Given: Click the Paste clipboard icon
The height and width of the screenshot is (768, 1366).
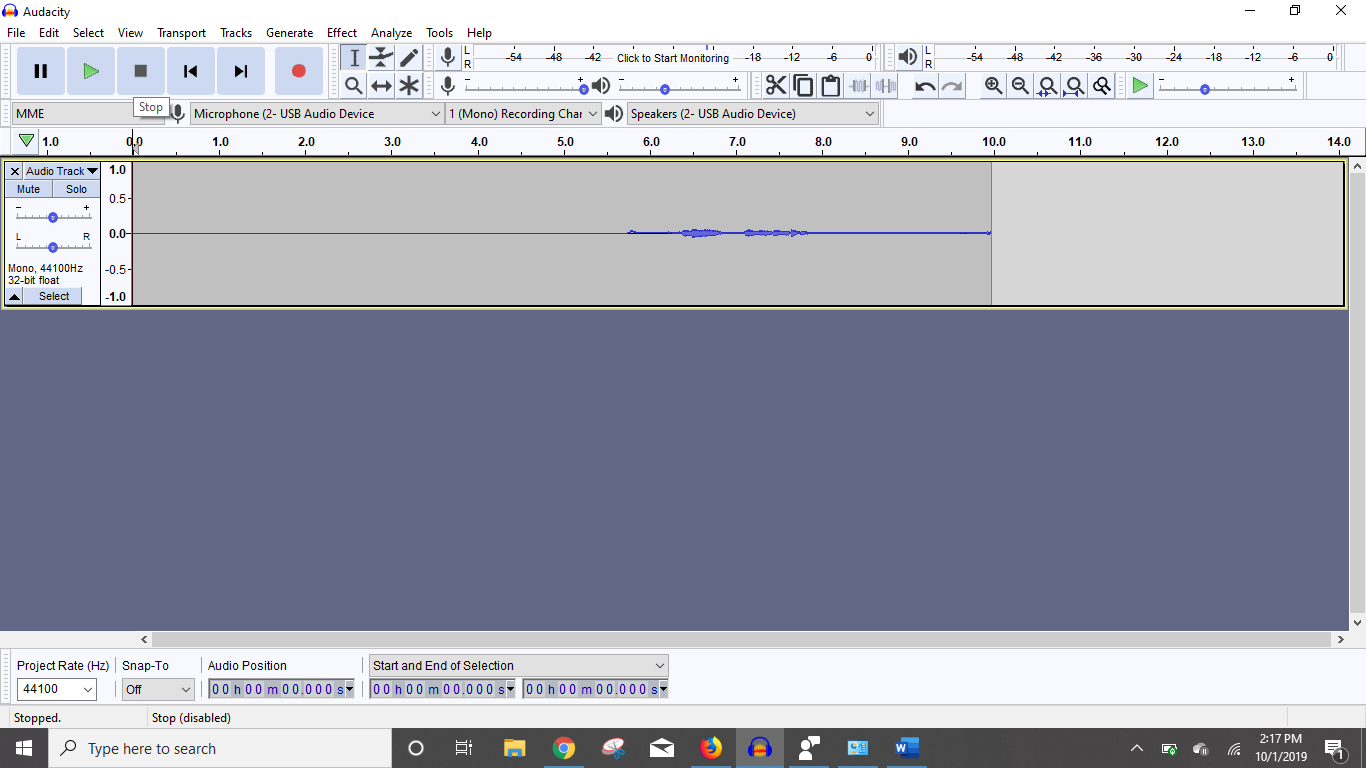Looking at the screenshot, I should click(830, 86).
